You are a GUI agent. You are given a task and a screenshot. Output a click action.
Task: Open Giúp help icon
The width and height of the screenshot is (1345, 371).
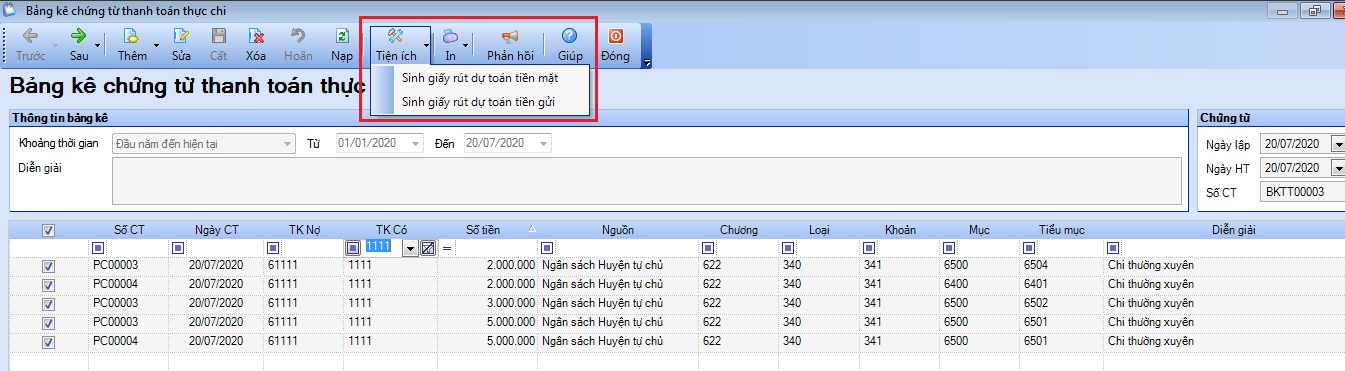tap(570, 36)
